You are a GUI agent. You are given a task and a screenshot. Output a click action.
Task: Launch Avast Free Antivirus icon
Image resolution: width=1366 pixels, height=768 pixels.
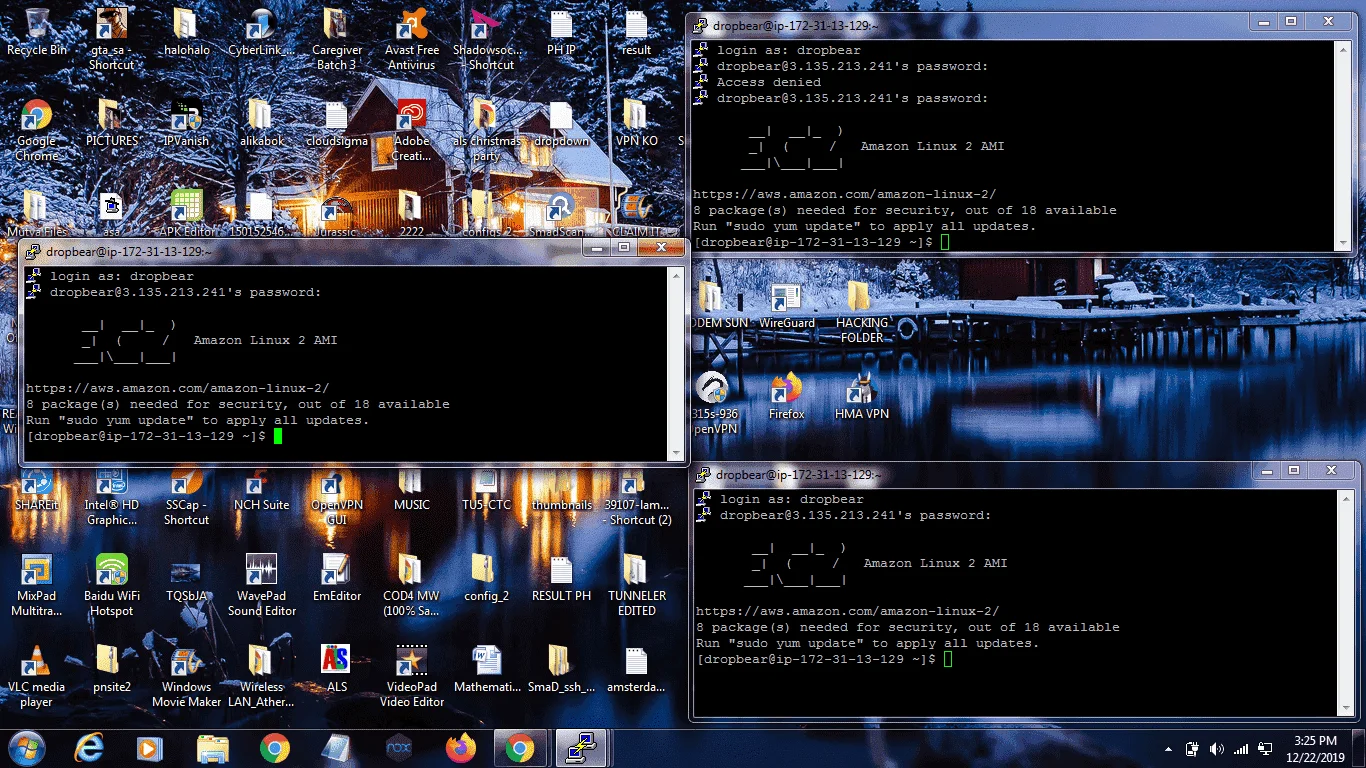(412, 38)
